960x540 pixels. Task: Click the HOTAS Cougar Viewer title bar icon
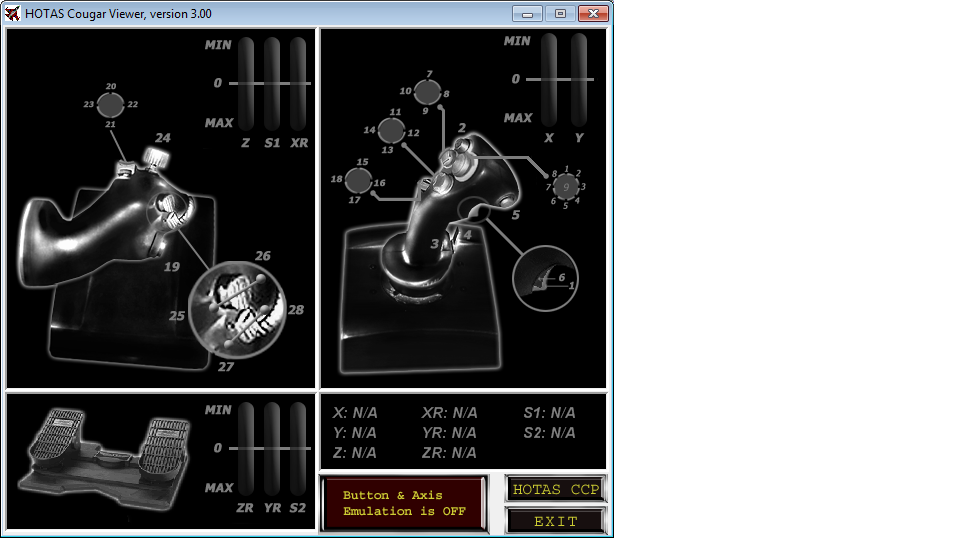coord(12,13)
